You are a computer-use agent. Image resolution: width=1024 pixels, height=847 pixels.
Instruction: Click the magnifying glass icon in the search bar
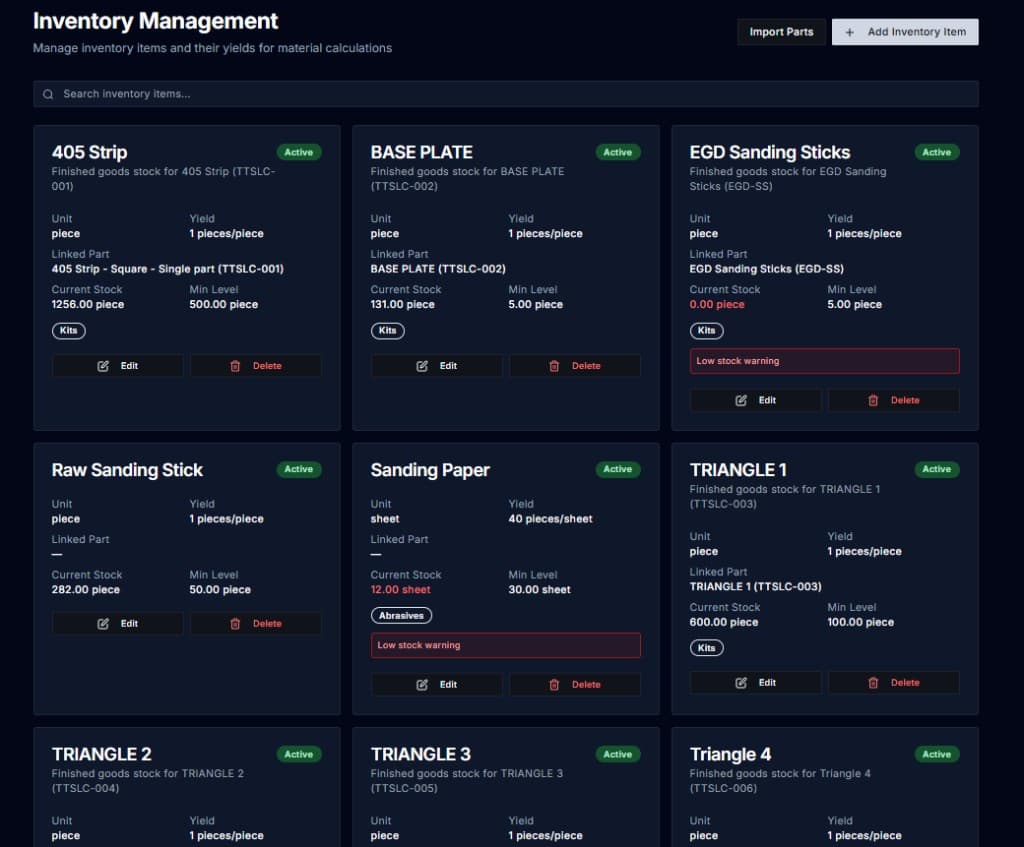point(48,93)
